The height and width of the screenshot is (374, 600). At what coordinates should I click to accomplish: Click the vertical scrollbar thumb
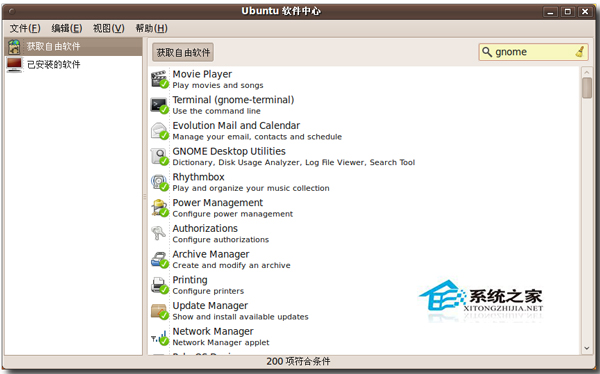pos(587,88)
